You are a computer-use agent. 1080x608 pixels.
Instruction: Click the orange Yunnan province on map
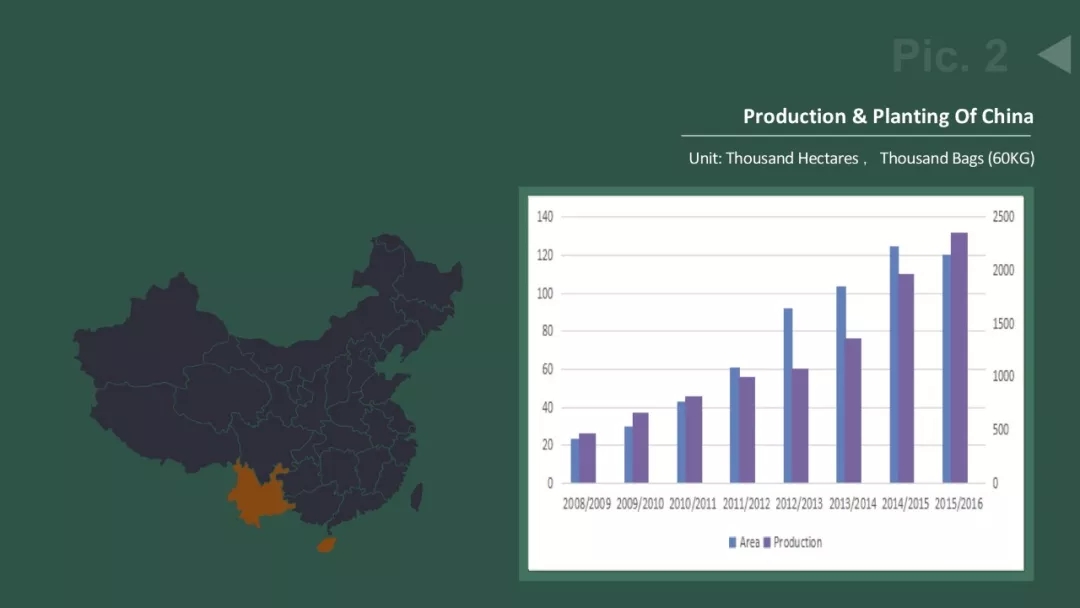(x=260, y=495)
